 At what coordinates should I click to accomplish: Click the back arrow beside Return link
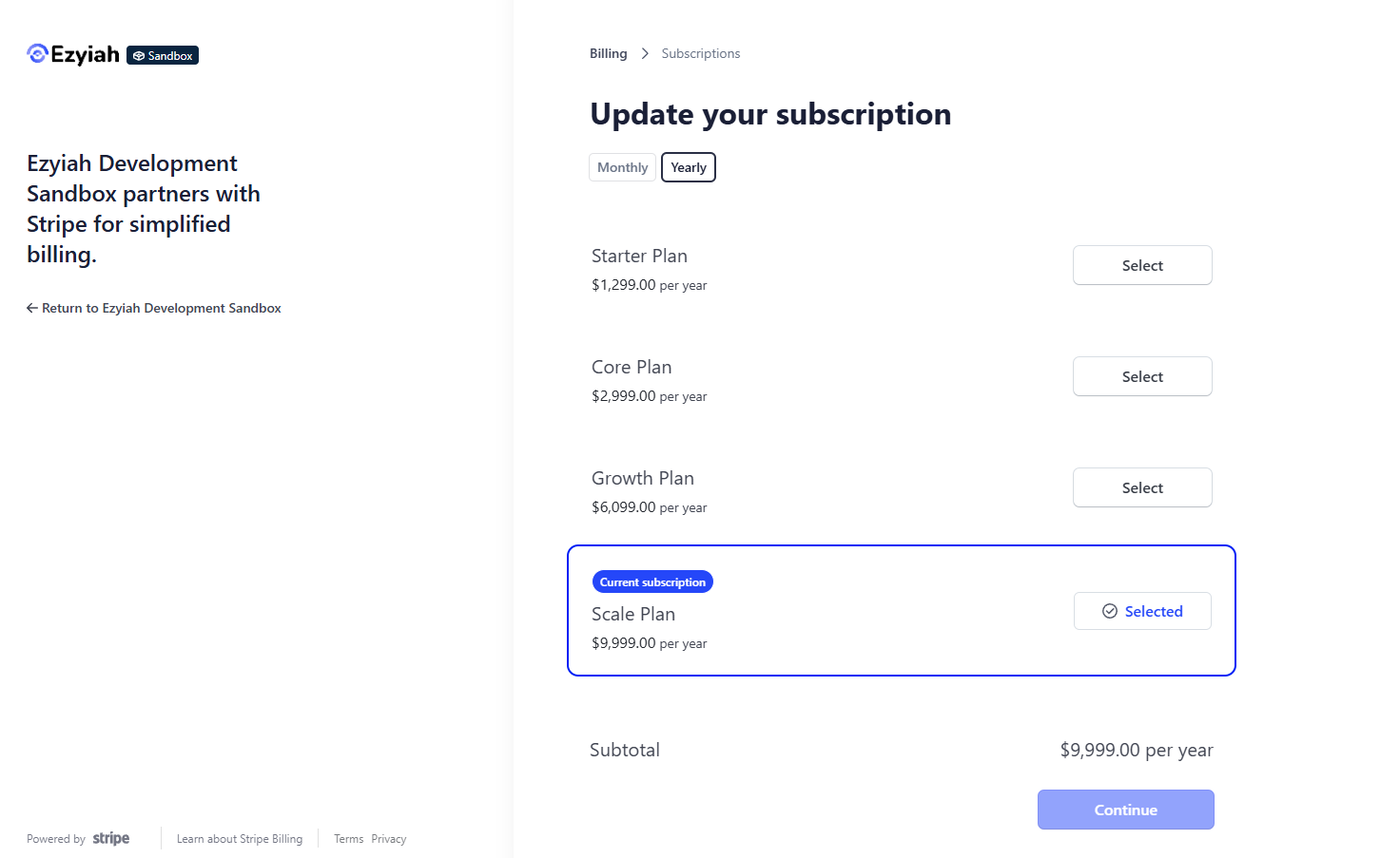point(32,309)
